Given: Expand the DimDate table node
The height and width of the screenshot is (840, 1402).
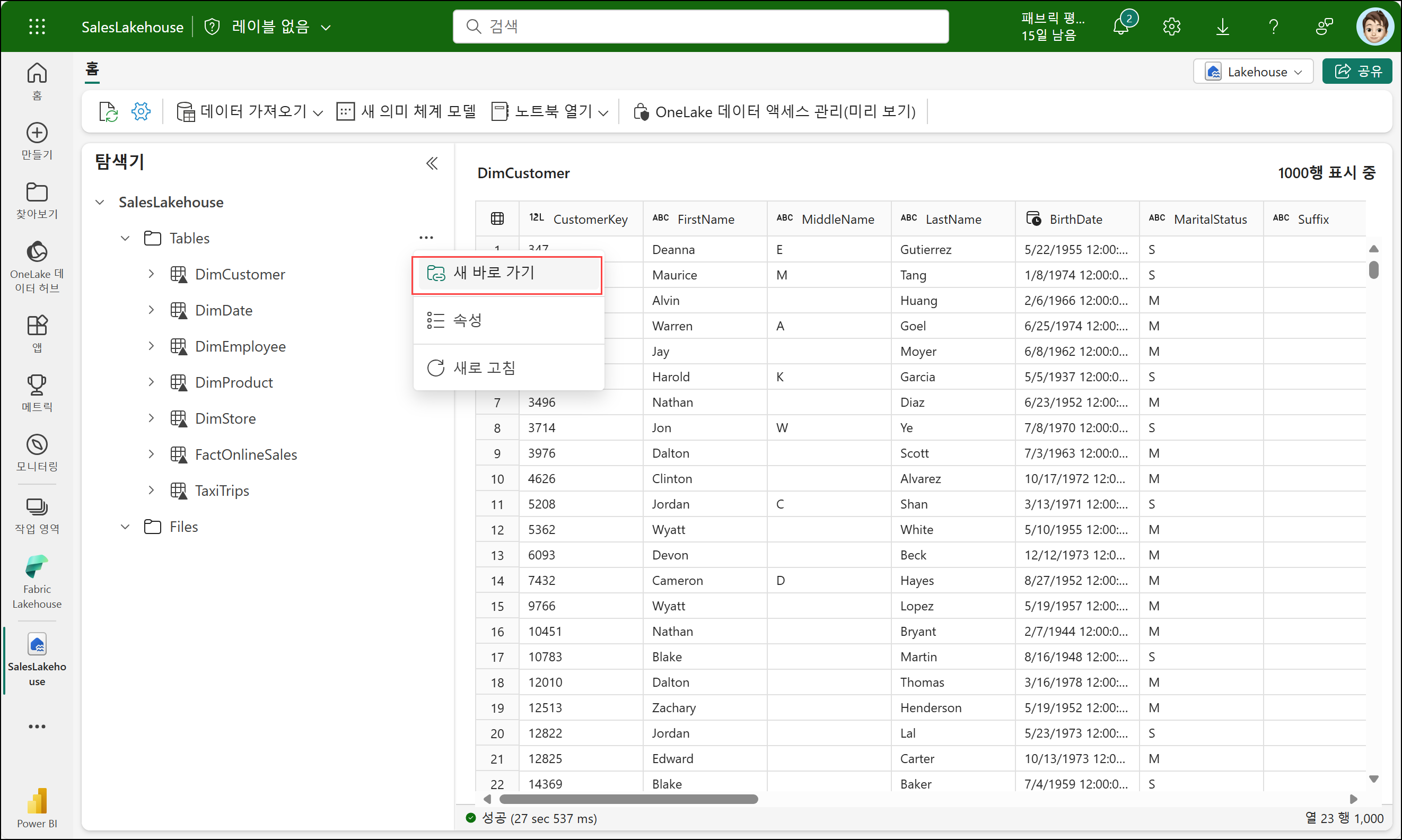Looking at the screenshot, I should point(151,310).
